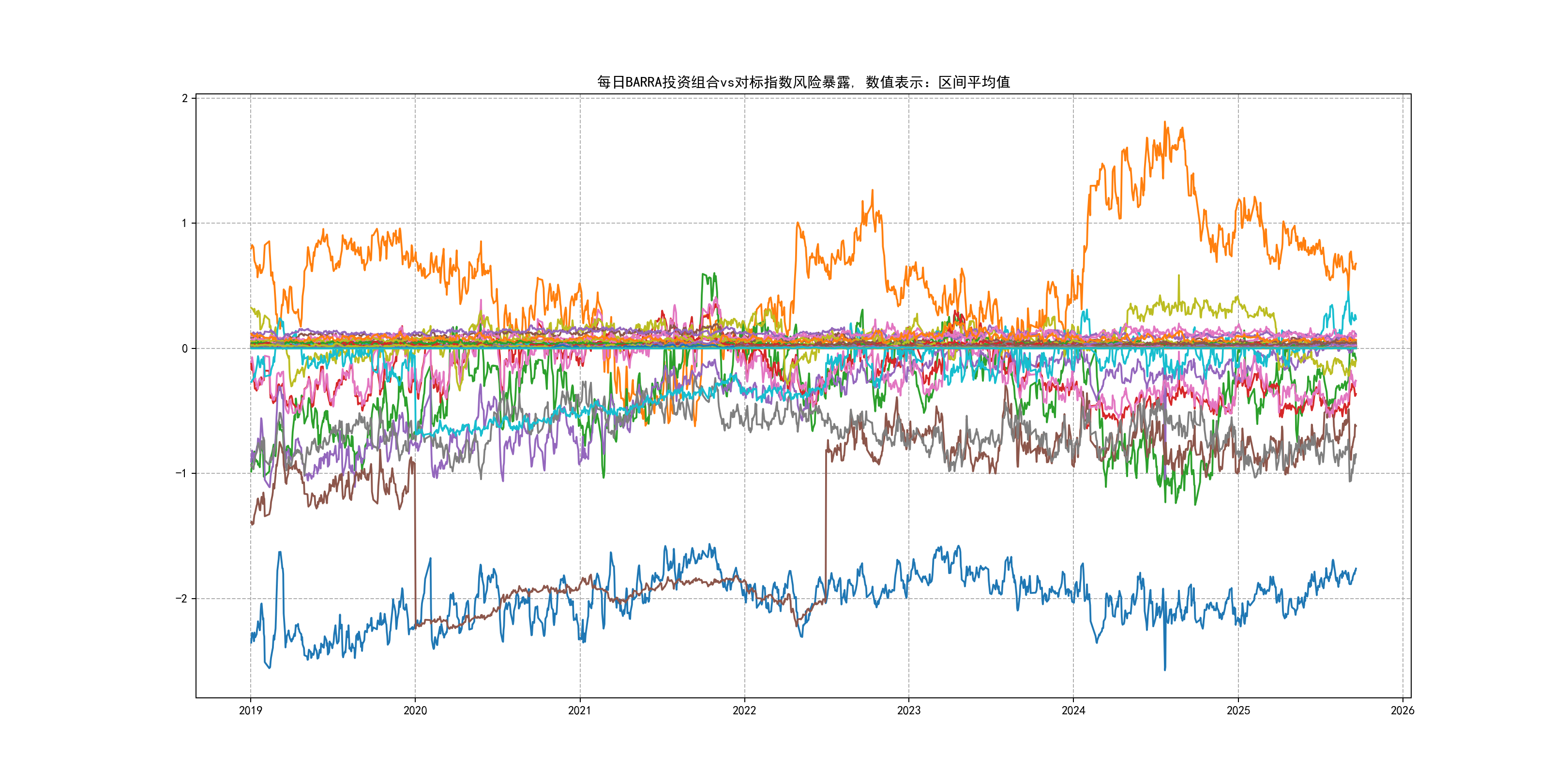Click the orange line's highest peak in 2024
The width and height of the screenshot is (1568, 784).
coord(1165,122)
